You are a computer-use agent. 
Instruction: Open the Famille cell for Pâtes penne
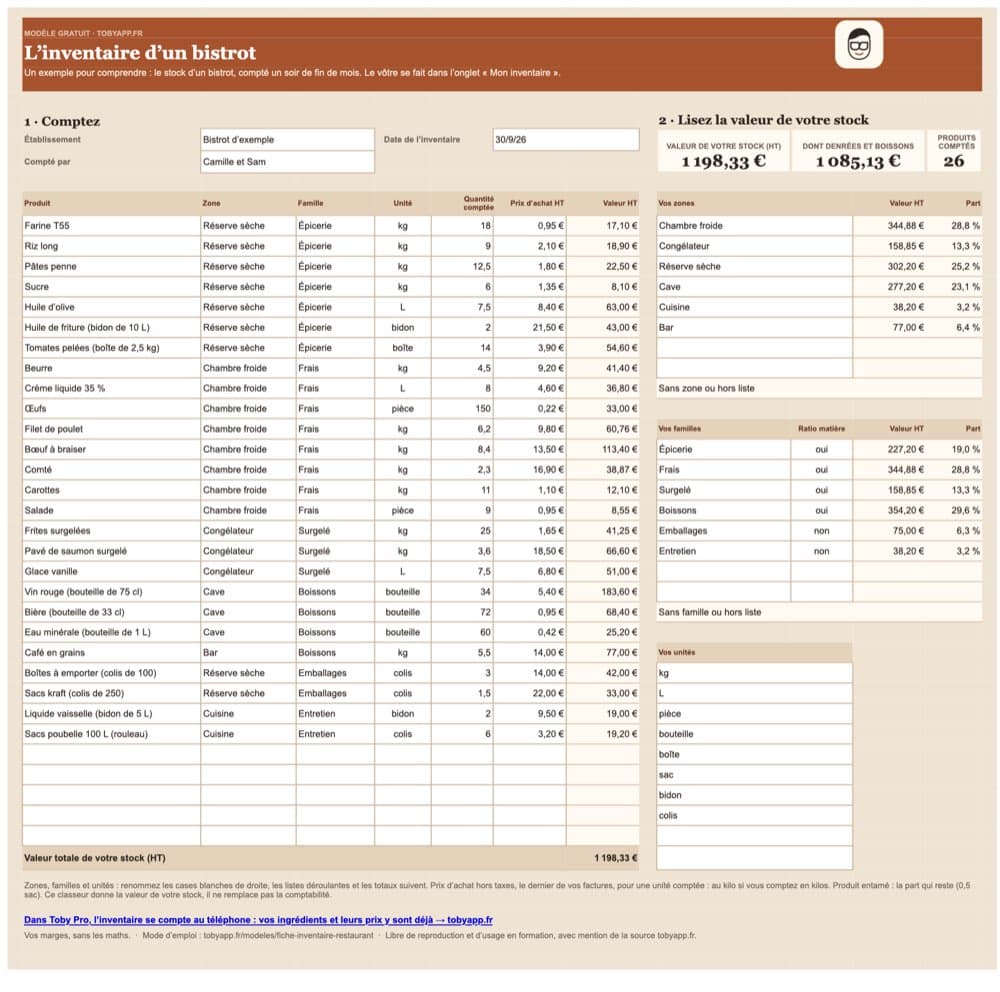pyautogui.click(x=335, y=267)
